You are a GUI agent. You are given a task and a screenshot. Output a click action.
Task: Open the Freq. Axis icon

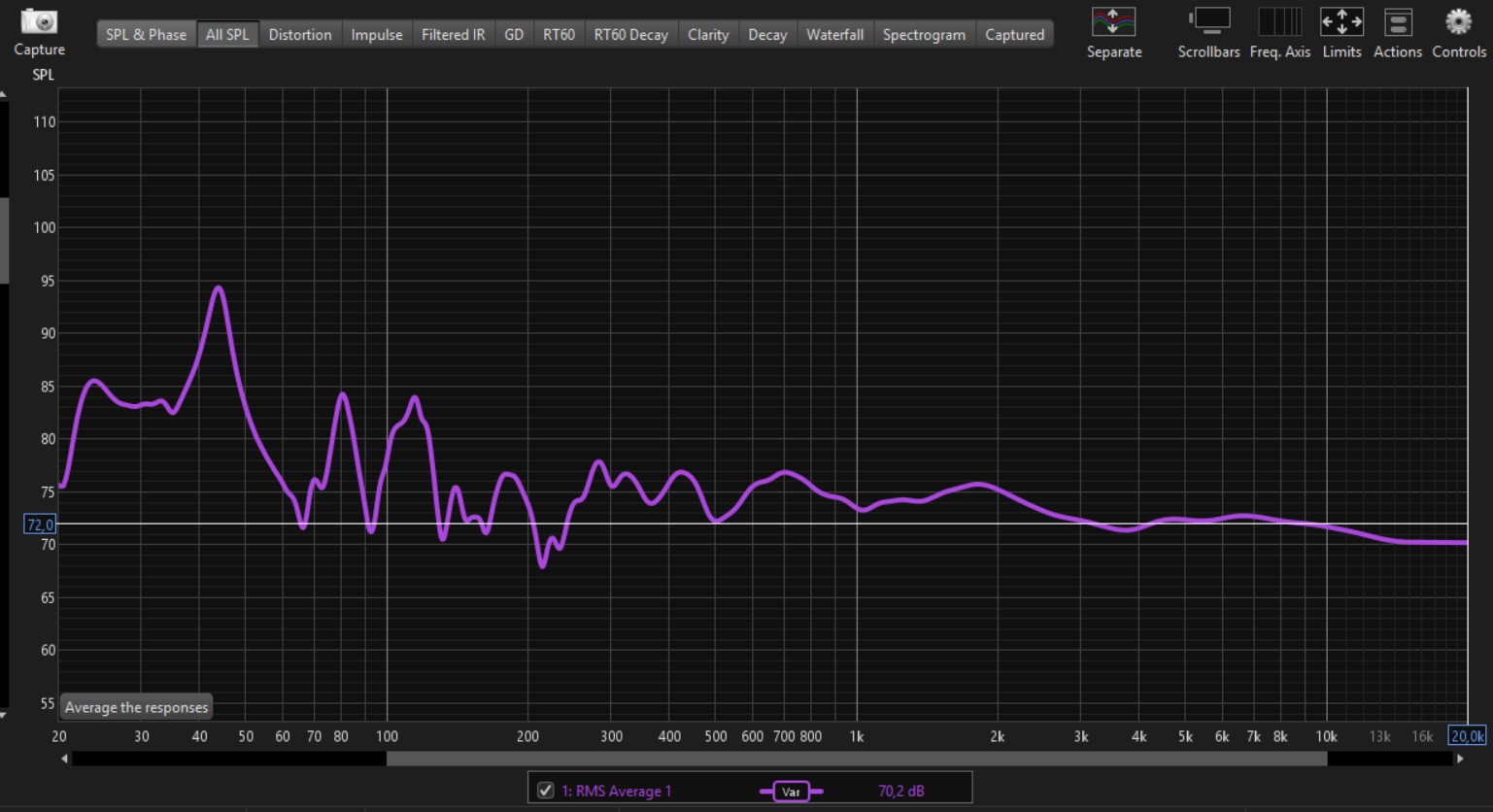click(x=1278, y=22)
